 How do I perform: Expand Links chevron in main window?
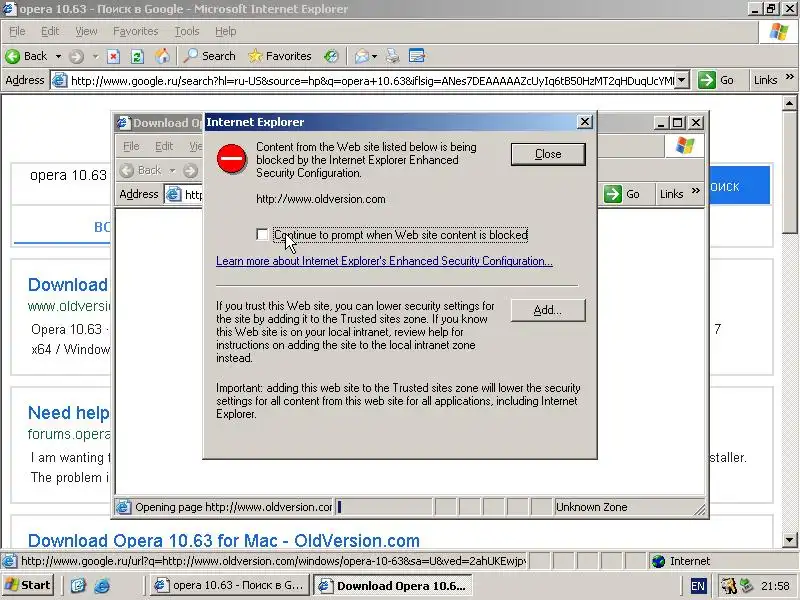[x=790, y=77]
